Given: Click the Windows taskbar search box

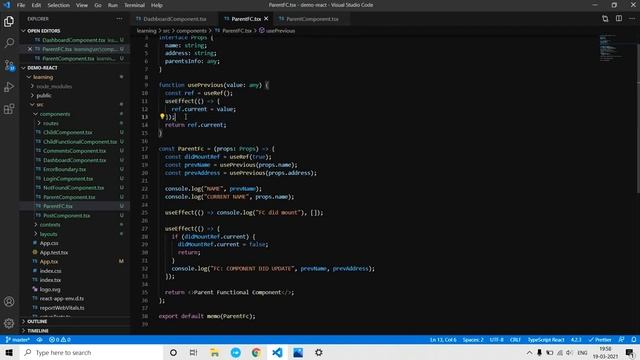Looking at the screenshot, I should pyautogui.click(x=91, y=353).
